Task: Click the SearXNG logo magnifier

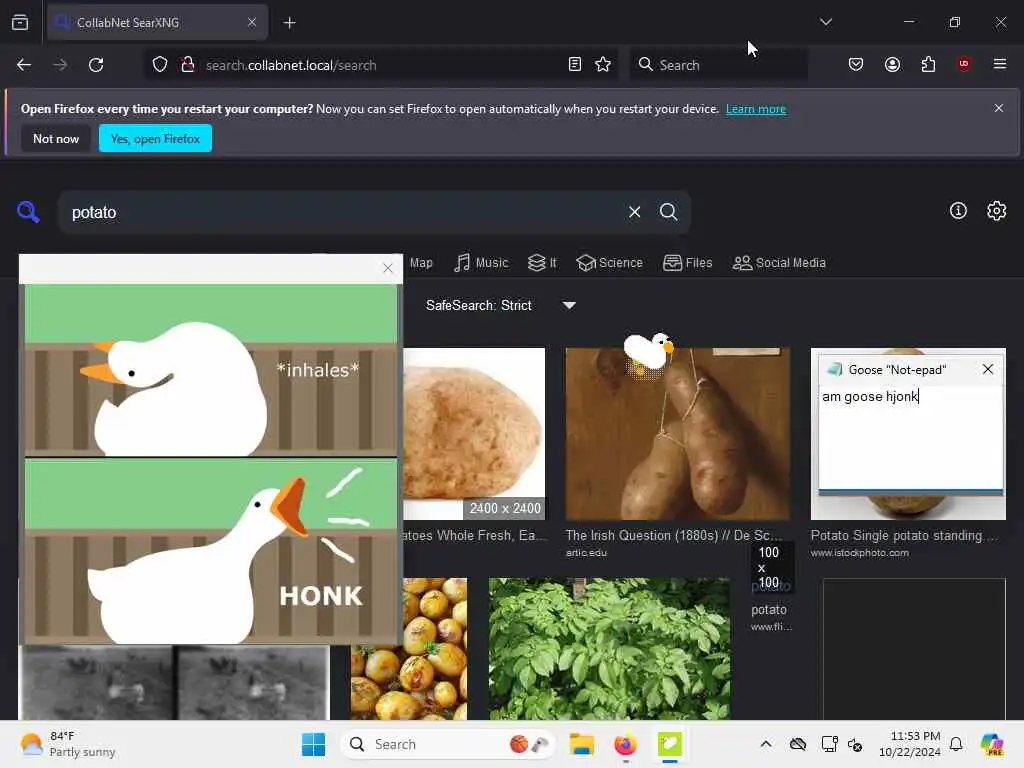Action: (28, 212)
